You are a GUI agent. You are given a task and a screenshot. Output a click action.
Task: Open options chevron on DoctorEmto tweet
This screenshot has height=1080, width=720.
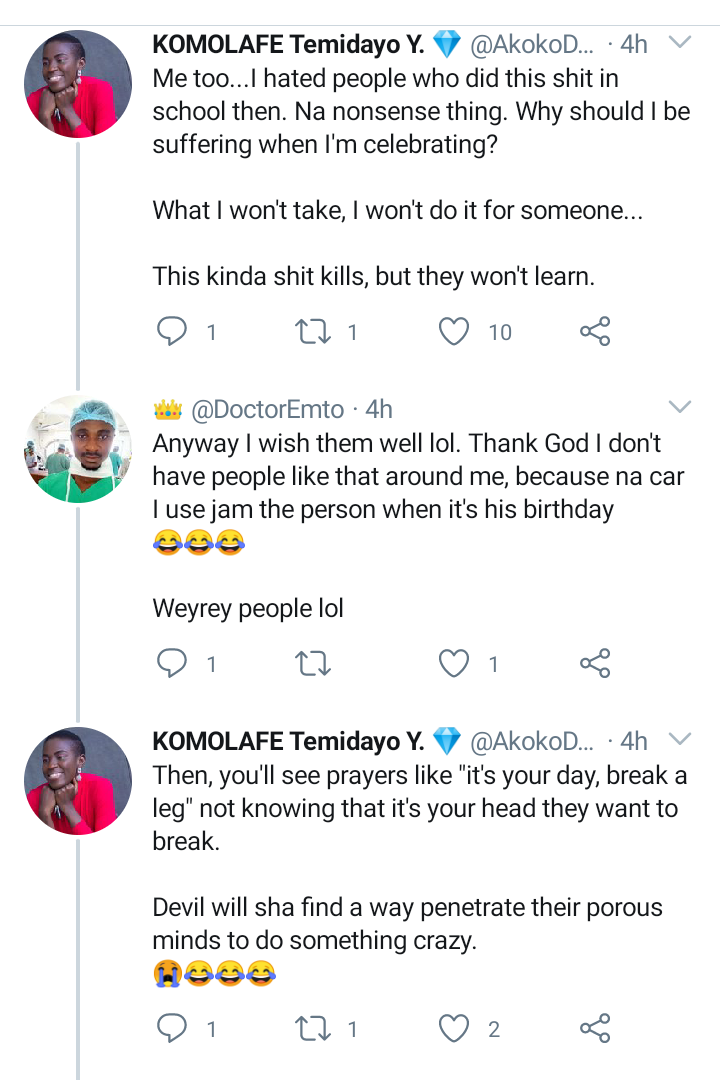point(679,406)
